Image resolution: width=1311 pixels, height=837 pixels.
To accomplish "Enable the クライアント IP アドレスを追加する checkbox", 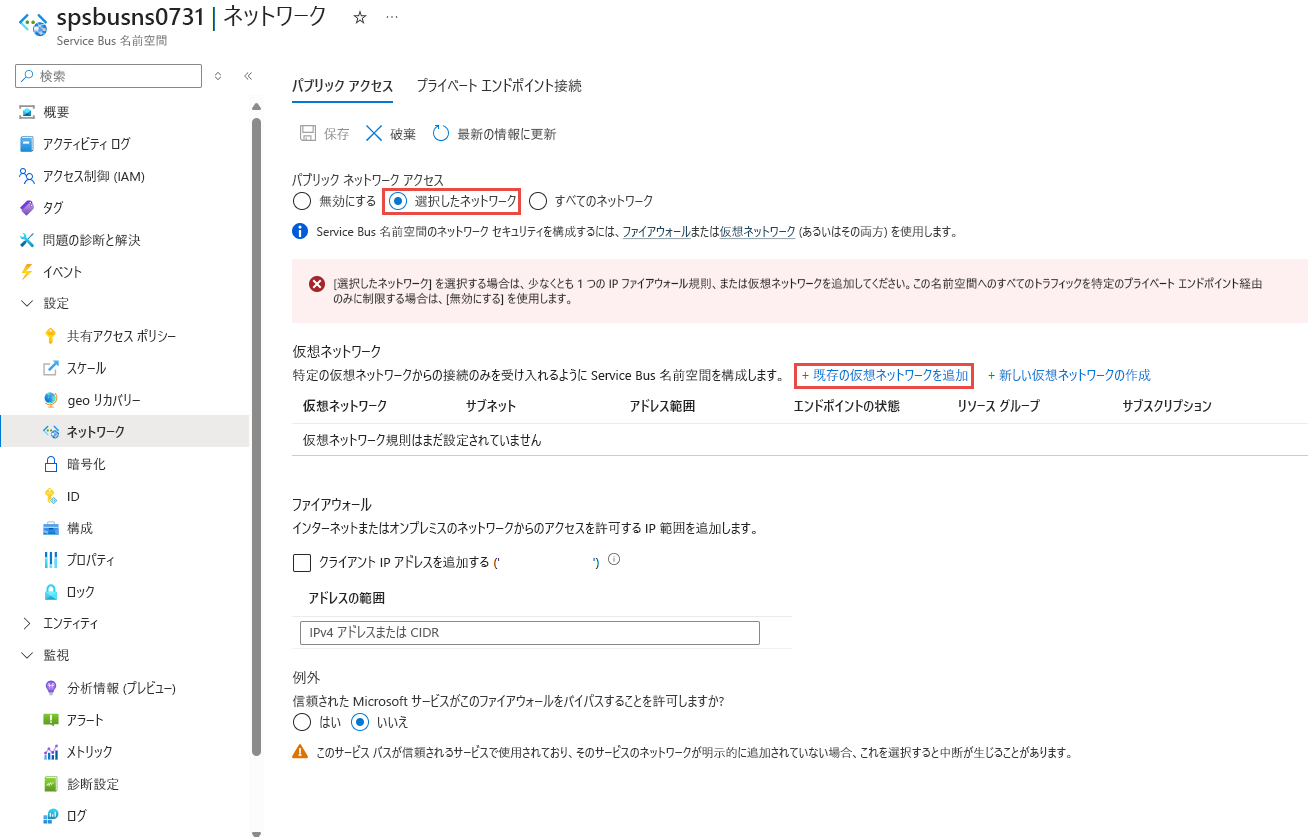I will pos(302,563).
